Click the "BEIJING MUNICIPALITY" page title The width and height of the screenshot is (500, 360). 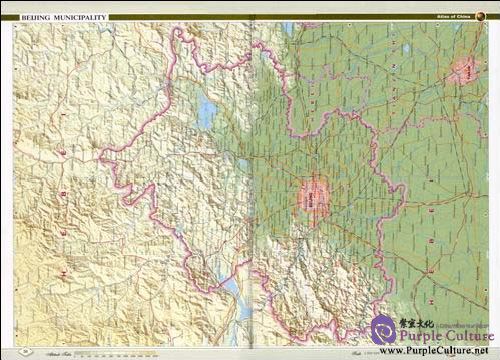coord(64,17)
